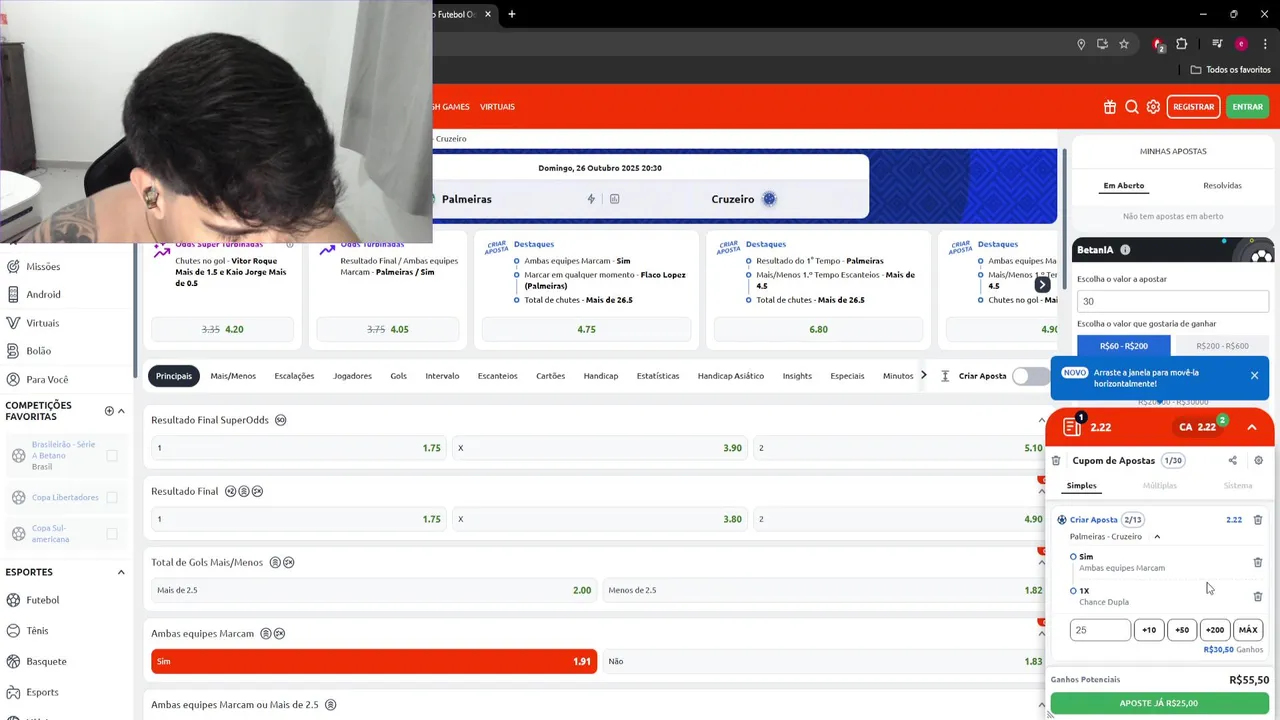Screen dimensions: 1280x720
Task: Check the Copa Sul-americana checkbox
Action: tap(112, 534)
